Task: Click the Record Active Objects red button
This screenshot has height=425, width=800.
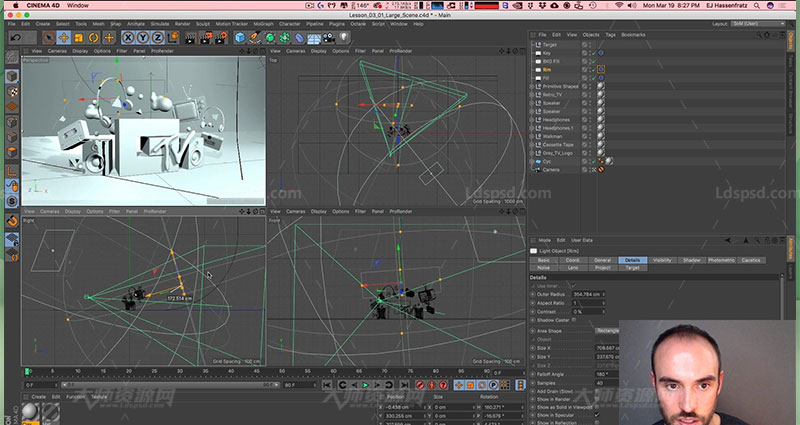Action: point(420,385)
